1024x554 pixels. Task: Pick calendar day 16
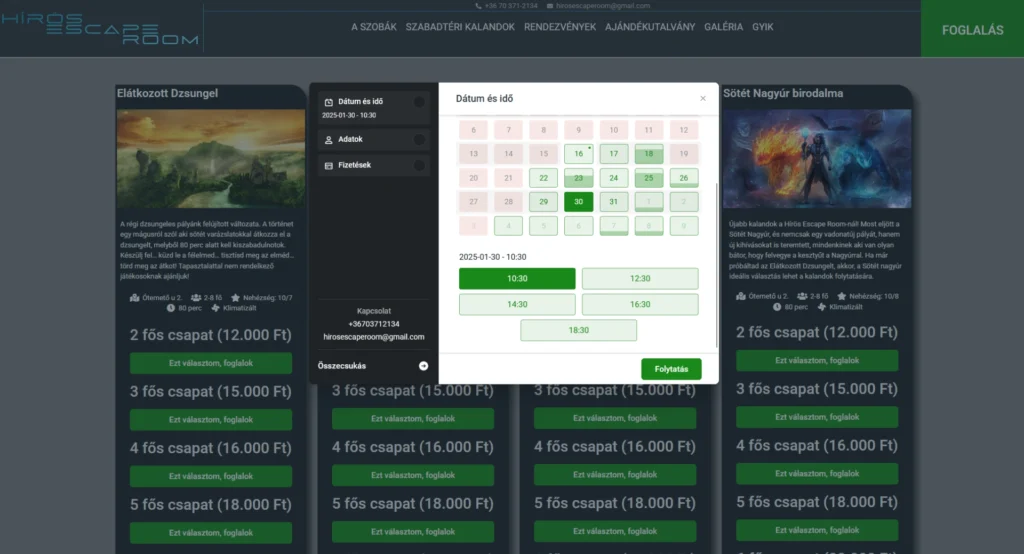pyautogui.click(x=579, y=154)
